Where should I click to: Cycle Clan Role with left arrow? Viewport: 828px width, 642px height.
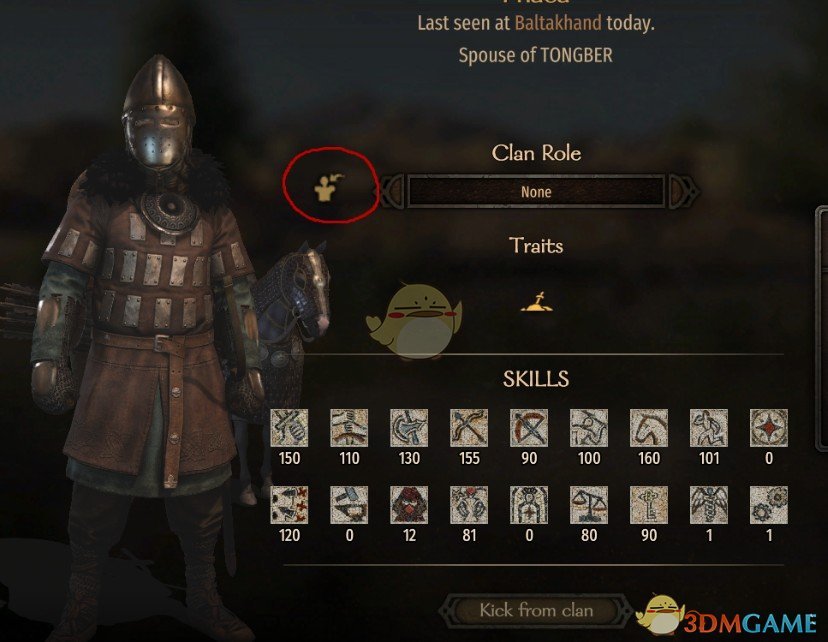(392, 191)
